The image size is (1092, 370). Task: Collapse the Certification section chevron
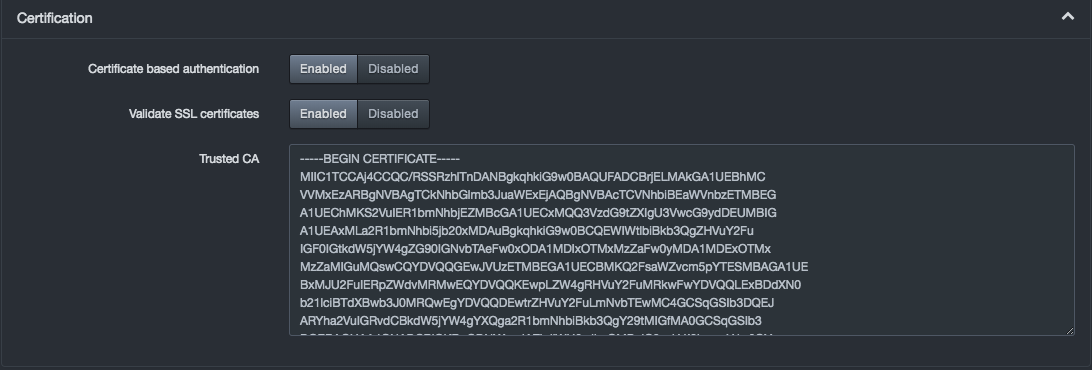pyautogui.click(x=1067, y=17)
